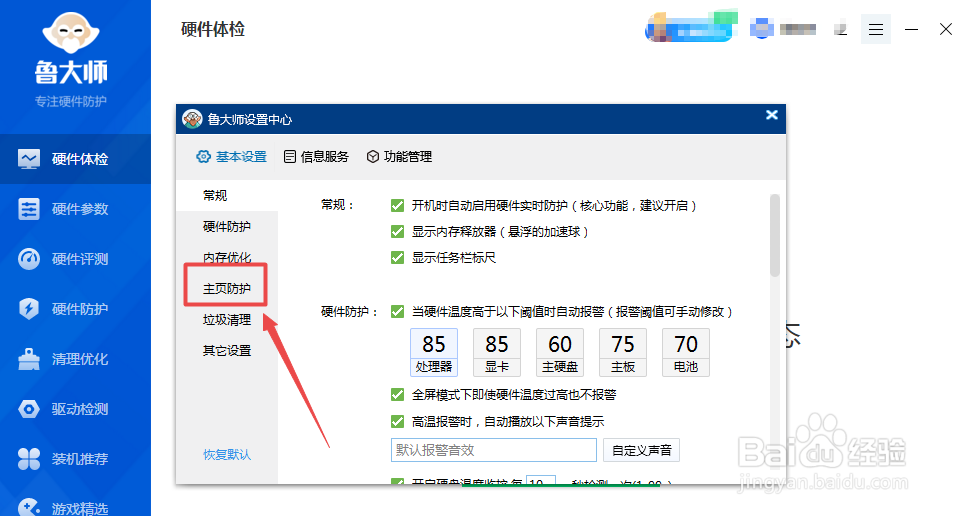The width and height of the screenshot is (962, 516).
Task: Toggle 开机时自动启用硬件实时防护 checkbox
Action: click(x=398, y=206)
